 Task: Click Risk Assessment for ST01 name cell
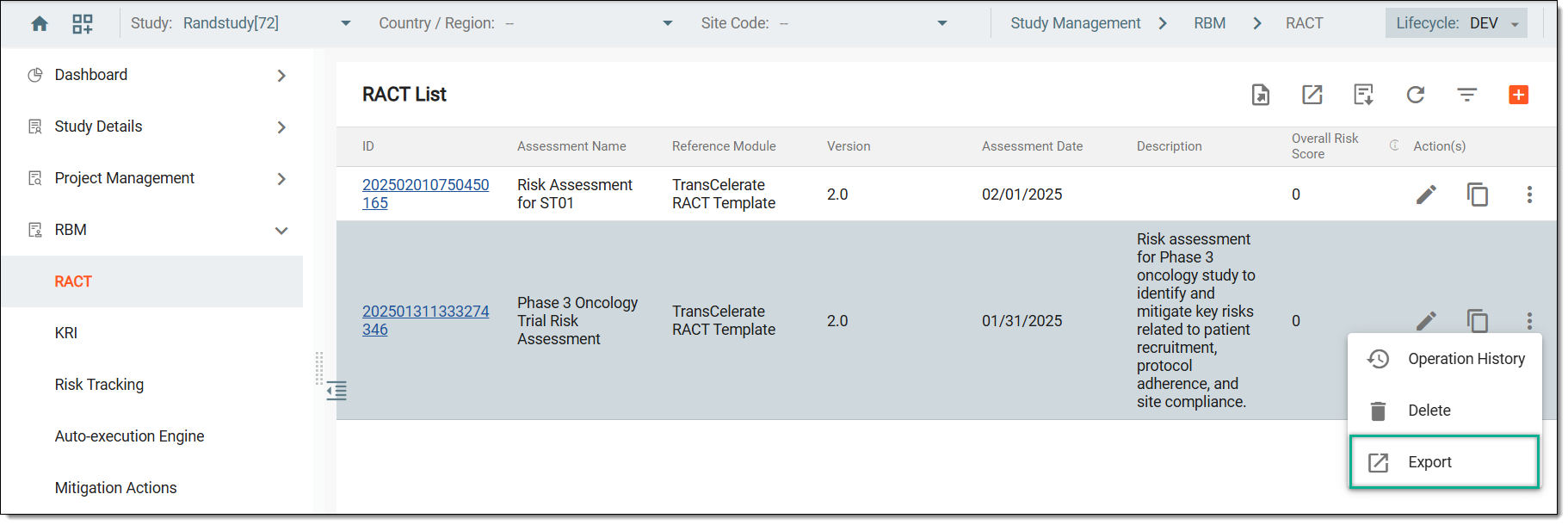click(574, 194)
